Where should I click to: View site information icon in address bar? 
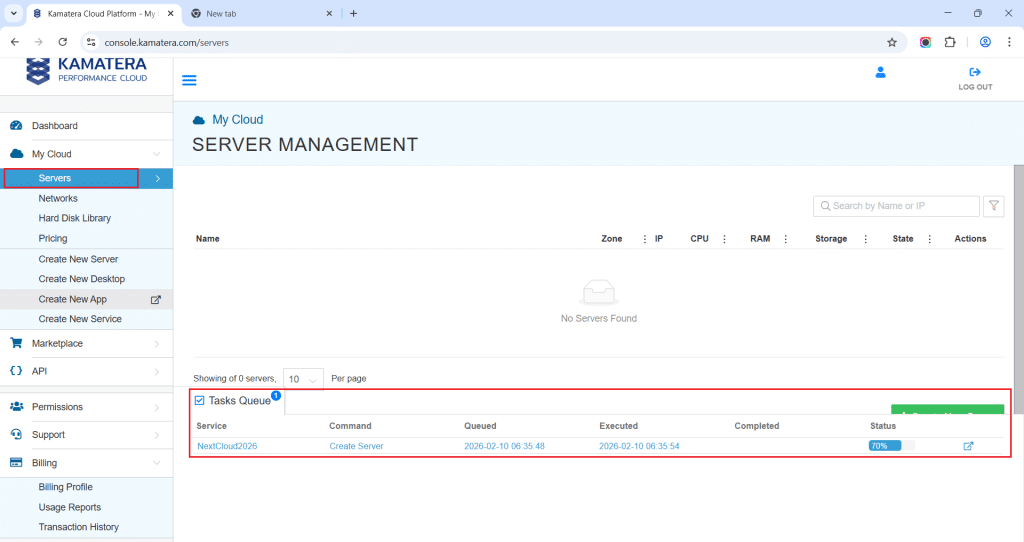pos(91,42)
